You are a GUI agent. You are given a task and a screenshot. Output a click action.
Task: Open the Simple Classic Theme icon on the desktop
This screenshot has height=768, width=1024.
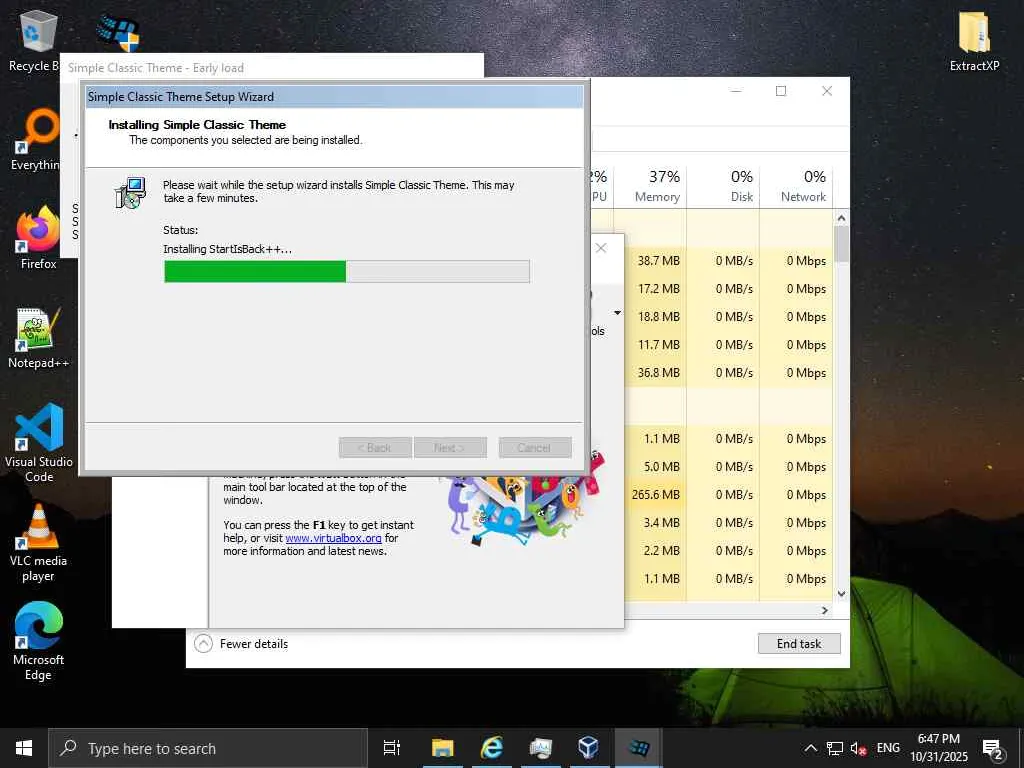(x=119, y=33)
